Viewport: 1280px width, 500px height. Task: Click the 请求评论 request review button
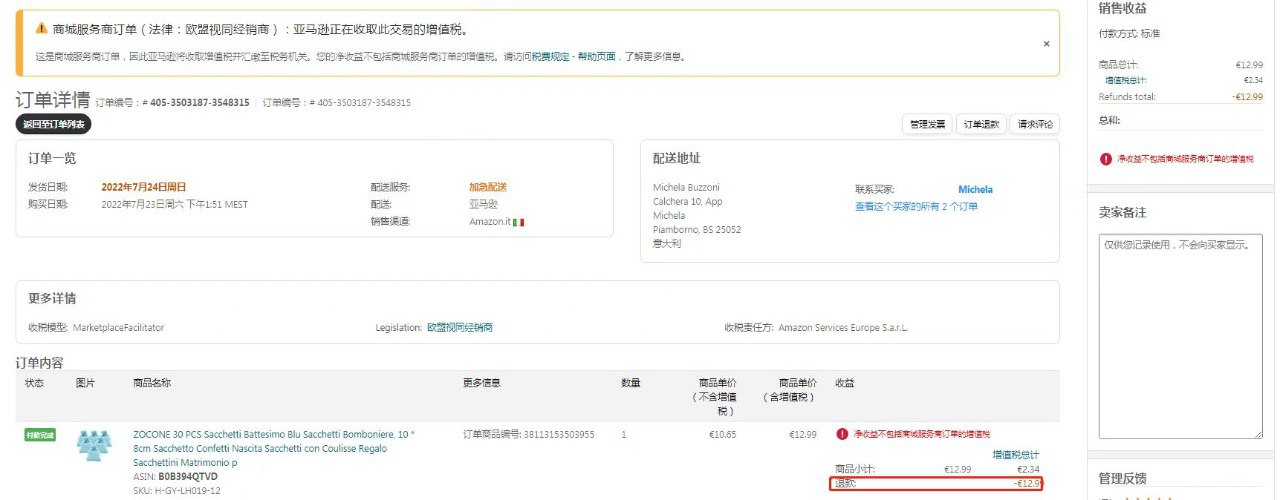(1035, 125)
